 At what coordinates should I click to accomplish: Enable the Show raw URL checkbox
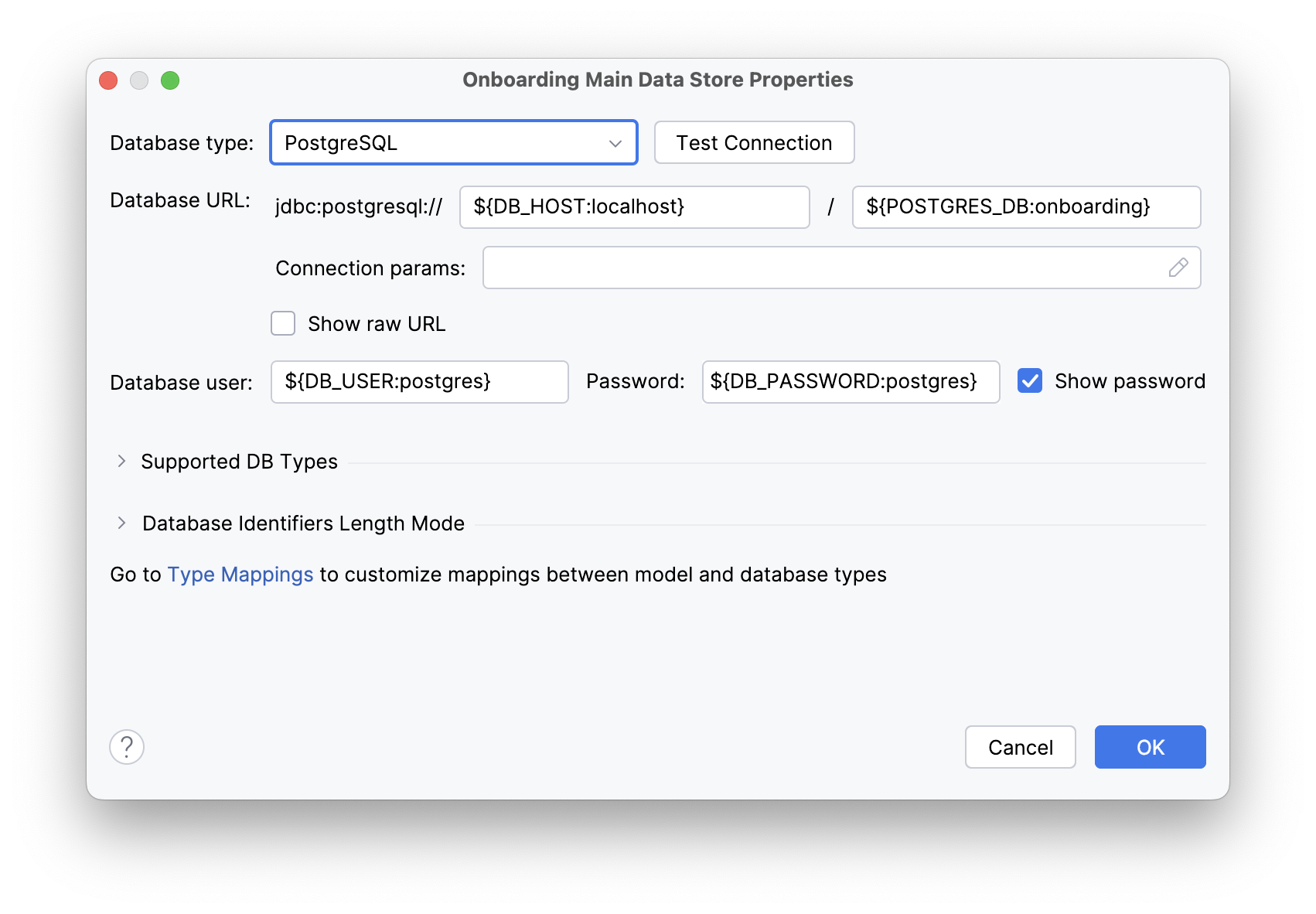[282, 323]
